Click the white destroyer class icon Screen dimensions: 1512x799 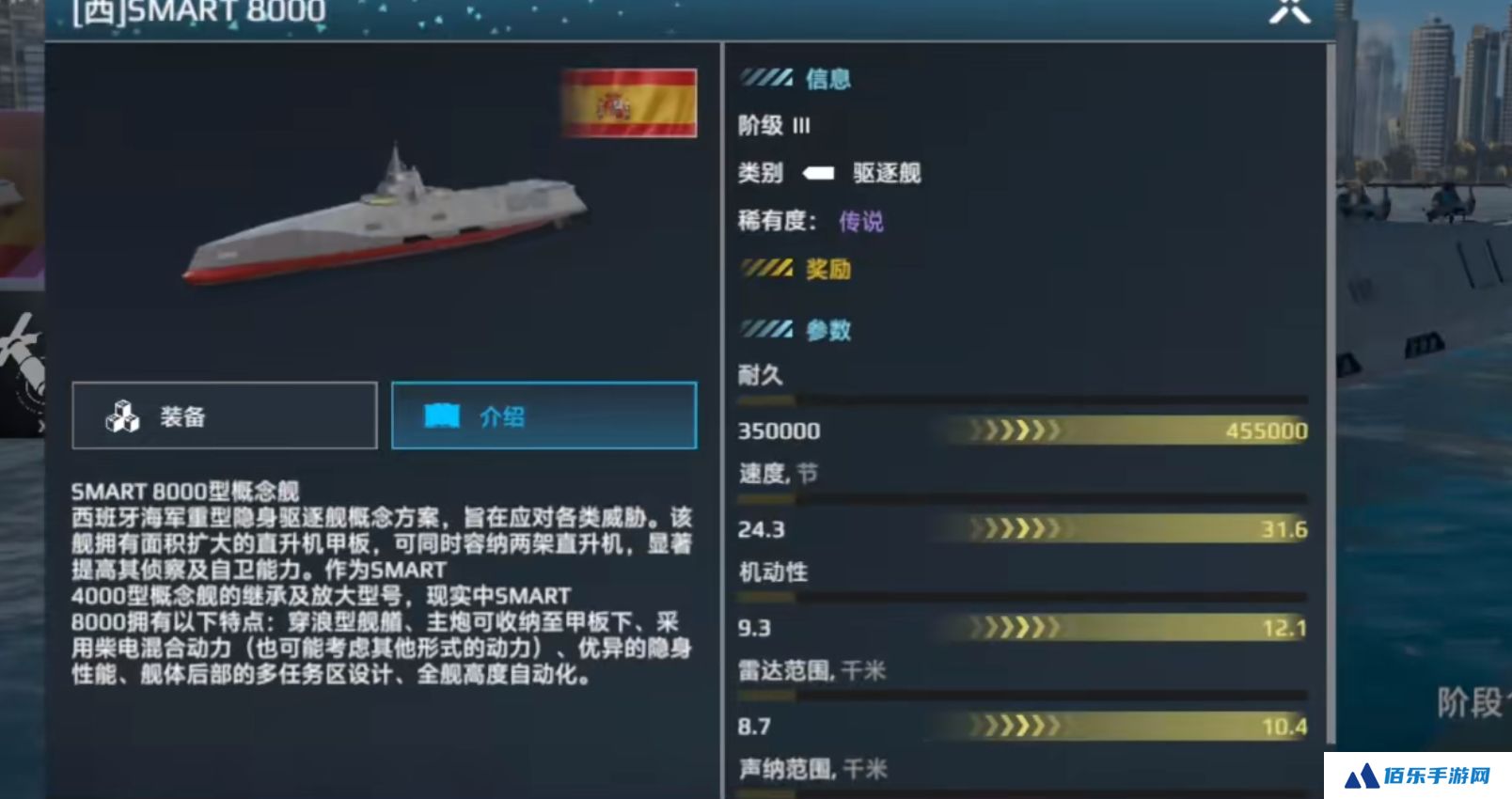(818, 173)
